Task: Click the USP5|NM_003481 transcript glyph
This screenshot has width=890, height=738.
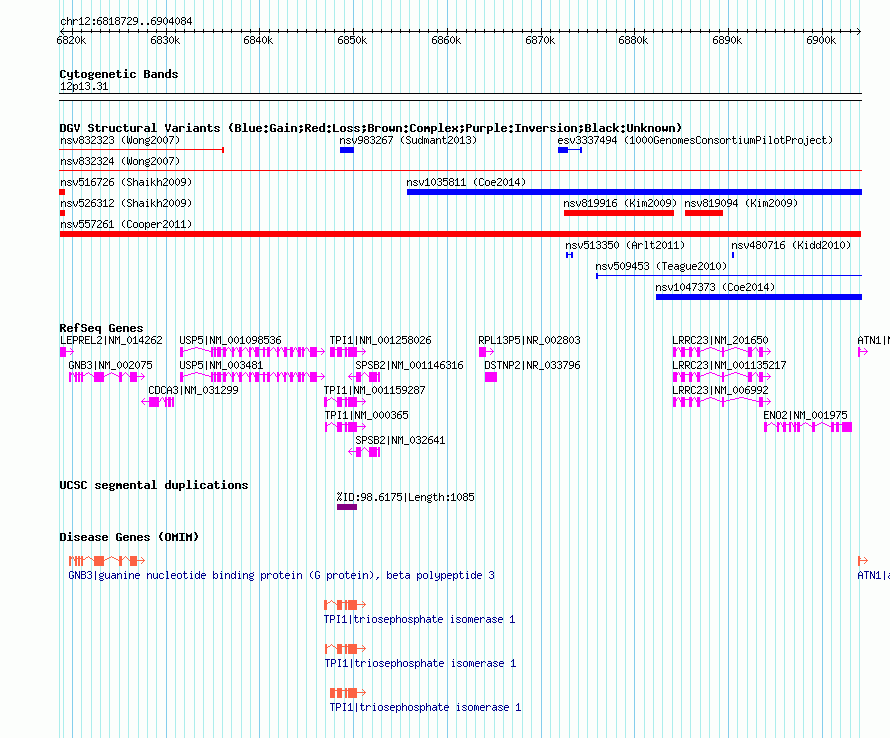Action: (252, 377)
